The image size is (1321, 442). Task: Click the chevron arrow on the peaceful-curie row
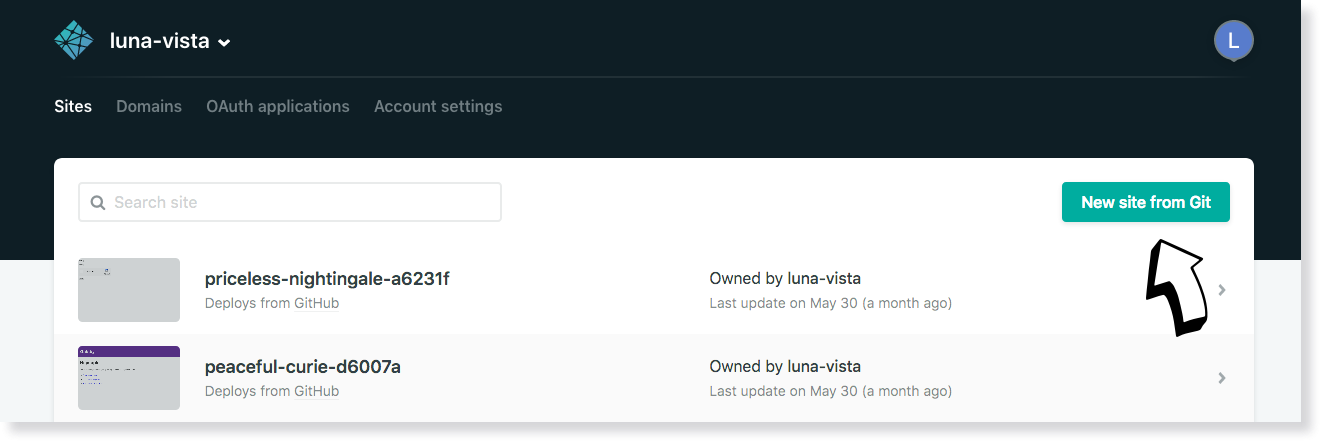coord(1222,378)
